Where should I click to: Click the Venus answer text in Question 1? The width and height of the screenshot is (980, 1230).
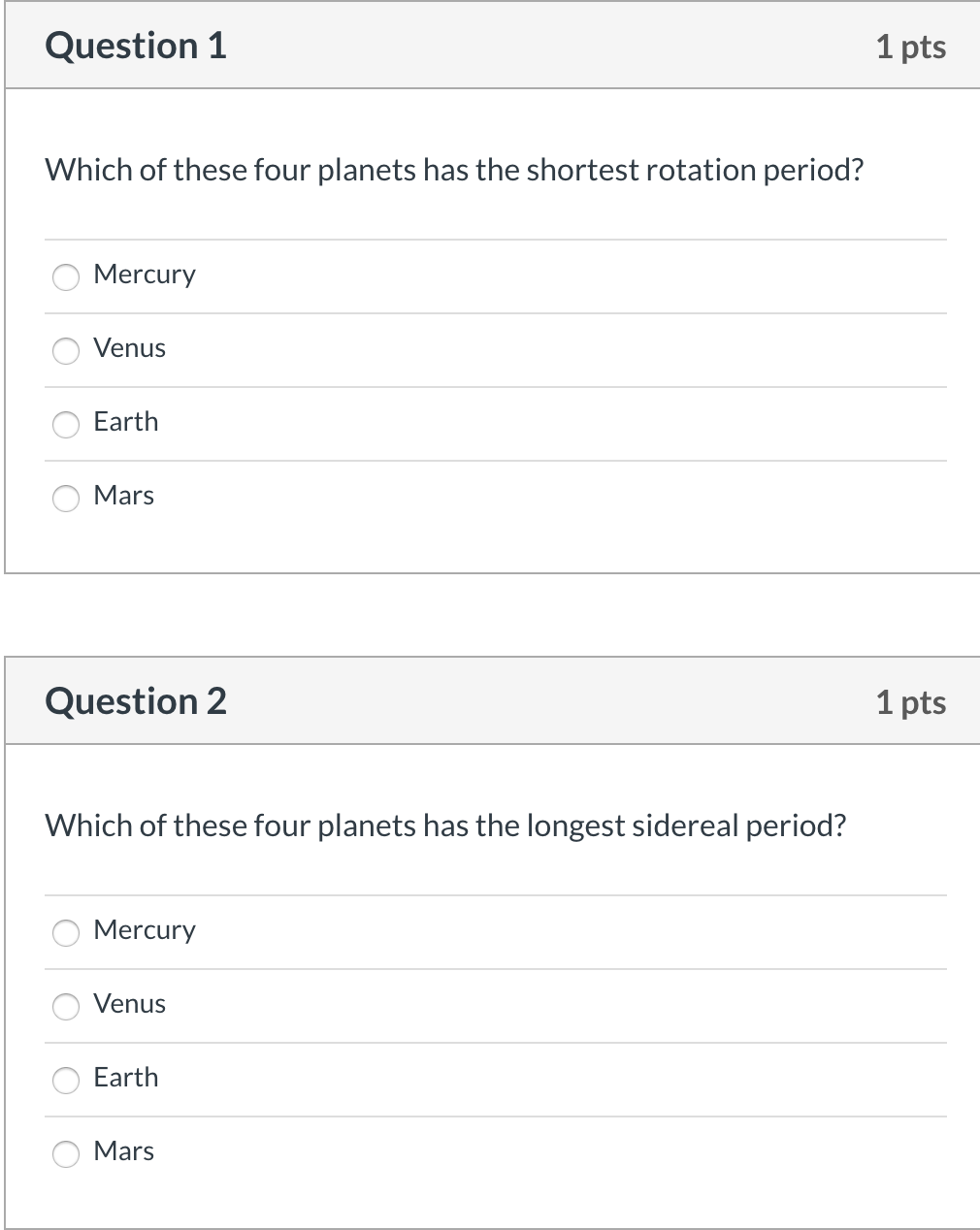(x=130, y=348)
